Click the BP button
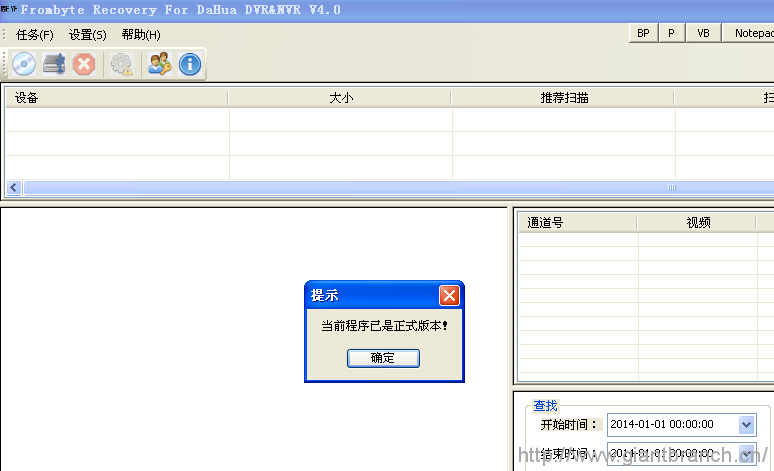 pos(643,33)
